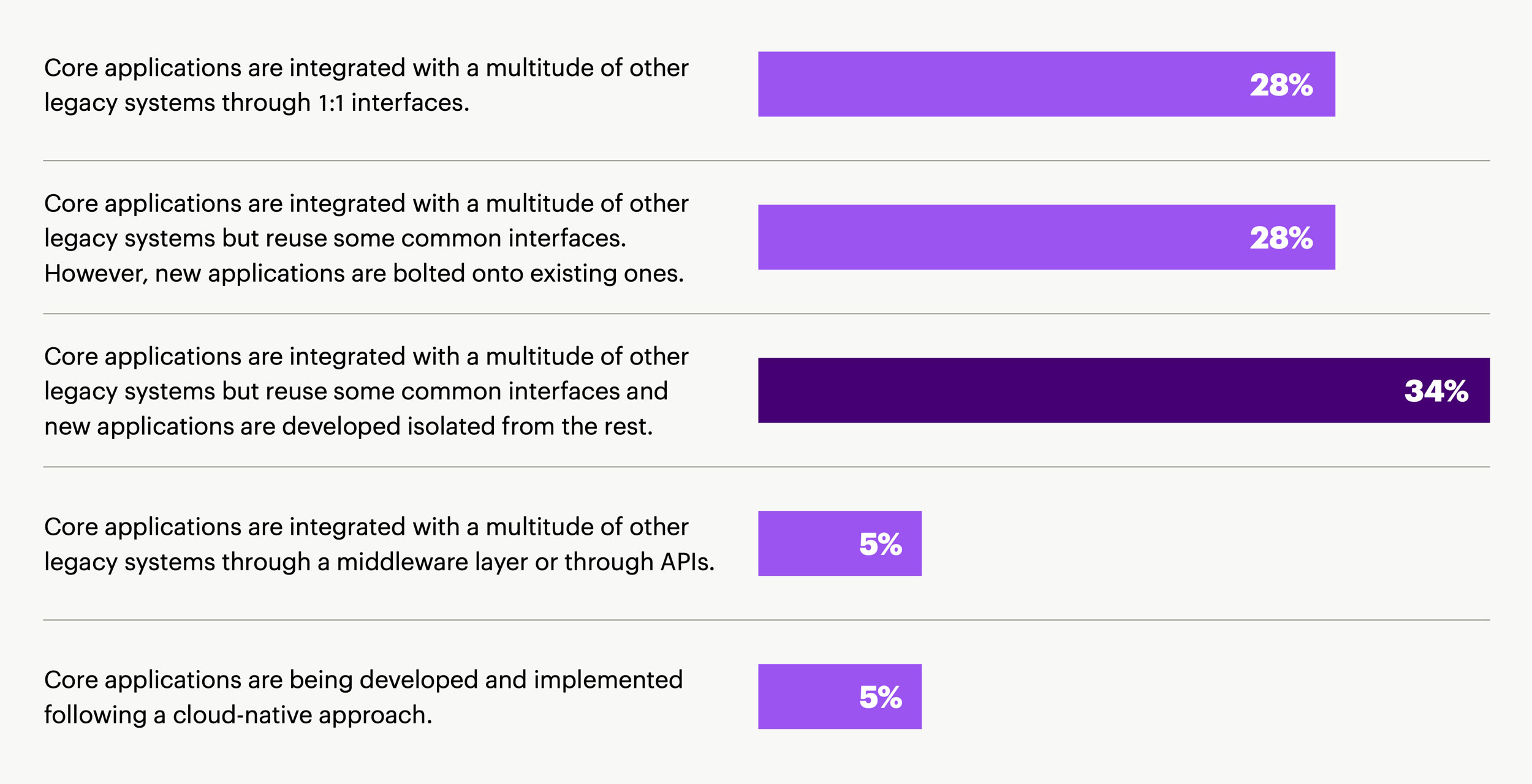Click the divider line above the 34% row
Image resolution: width=1532 pixels, height=784 pixels.
(x=766, y=314)
